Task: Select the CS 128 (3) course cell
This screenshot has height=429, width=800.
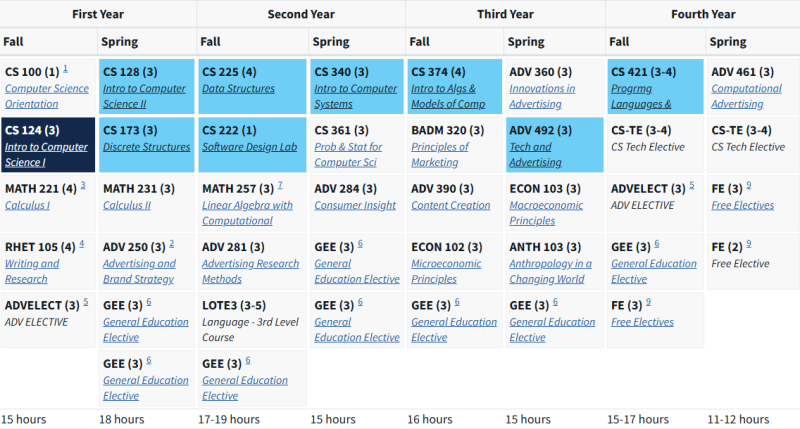Action: click(146, 86)
